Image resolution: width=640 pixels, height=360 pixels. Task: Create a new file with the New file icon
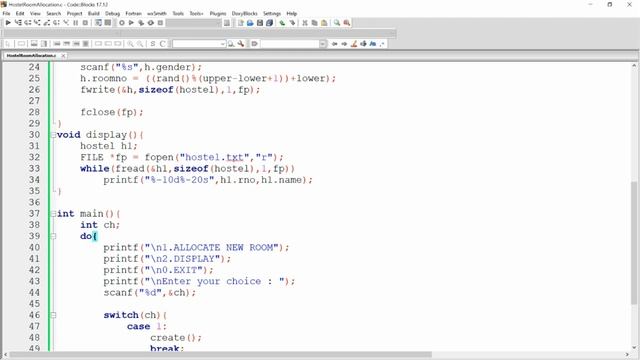pos(240,23)
